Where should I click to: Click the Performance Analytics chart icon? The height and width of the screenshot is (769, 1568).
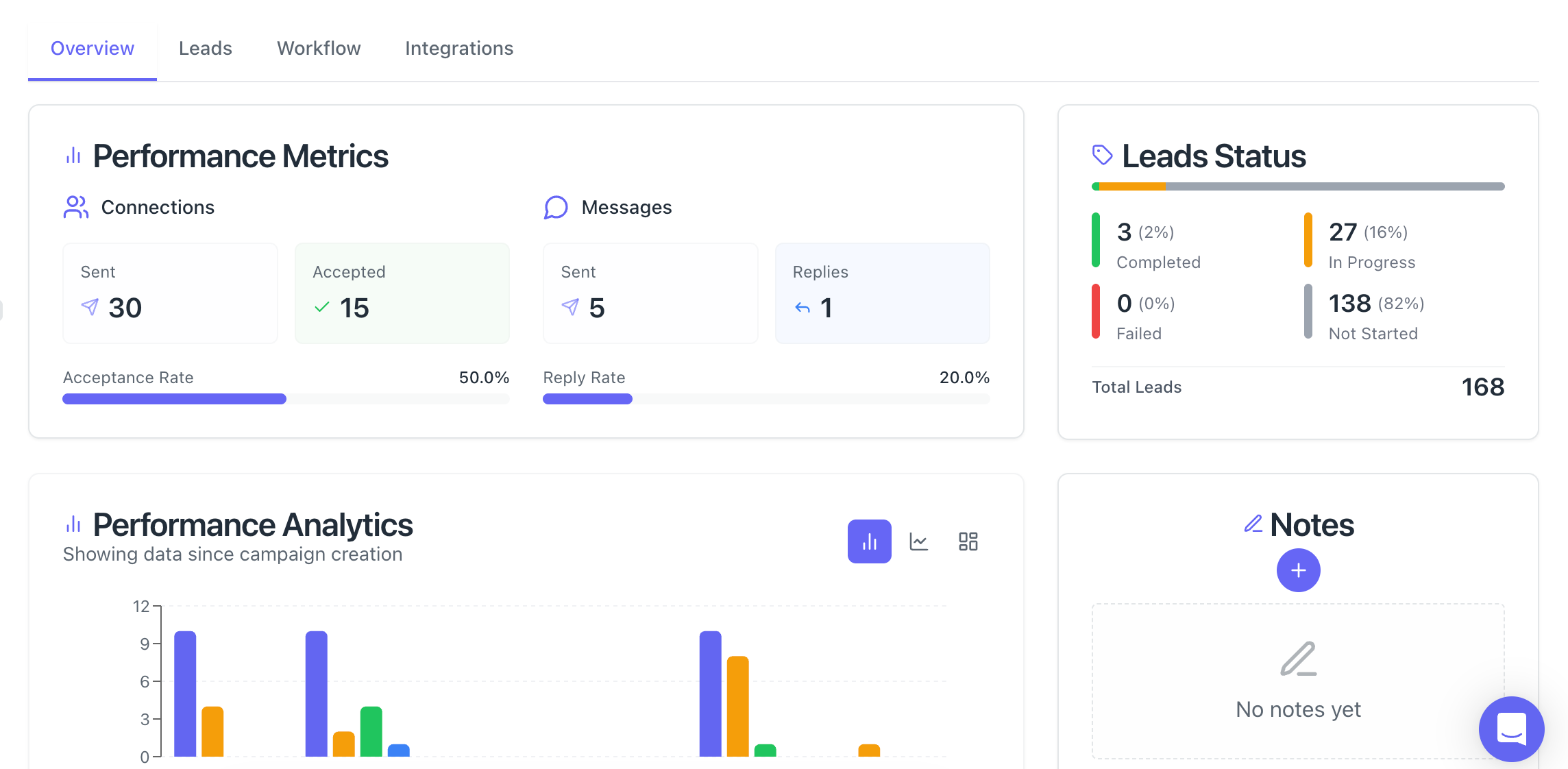(x=73, y=524)
